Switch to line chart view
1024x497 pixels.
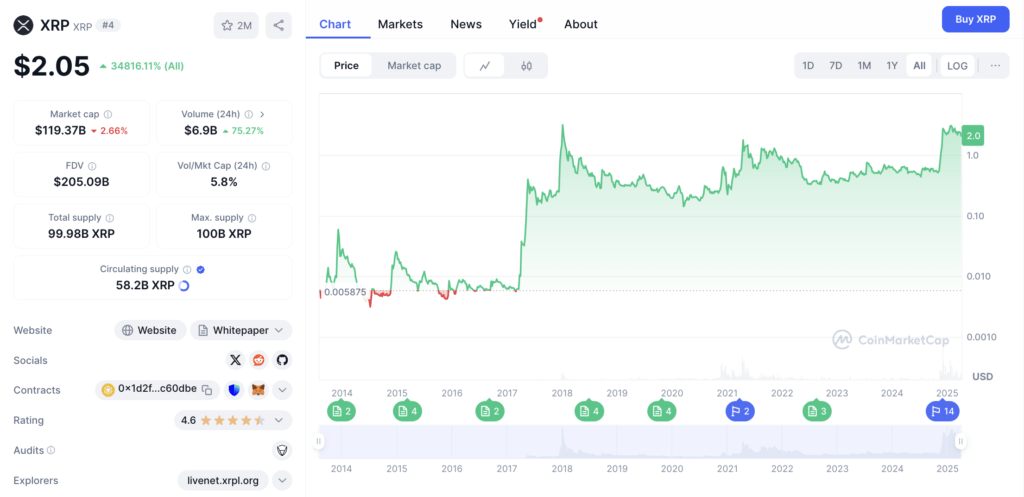tap(485, 65)
